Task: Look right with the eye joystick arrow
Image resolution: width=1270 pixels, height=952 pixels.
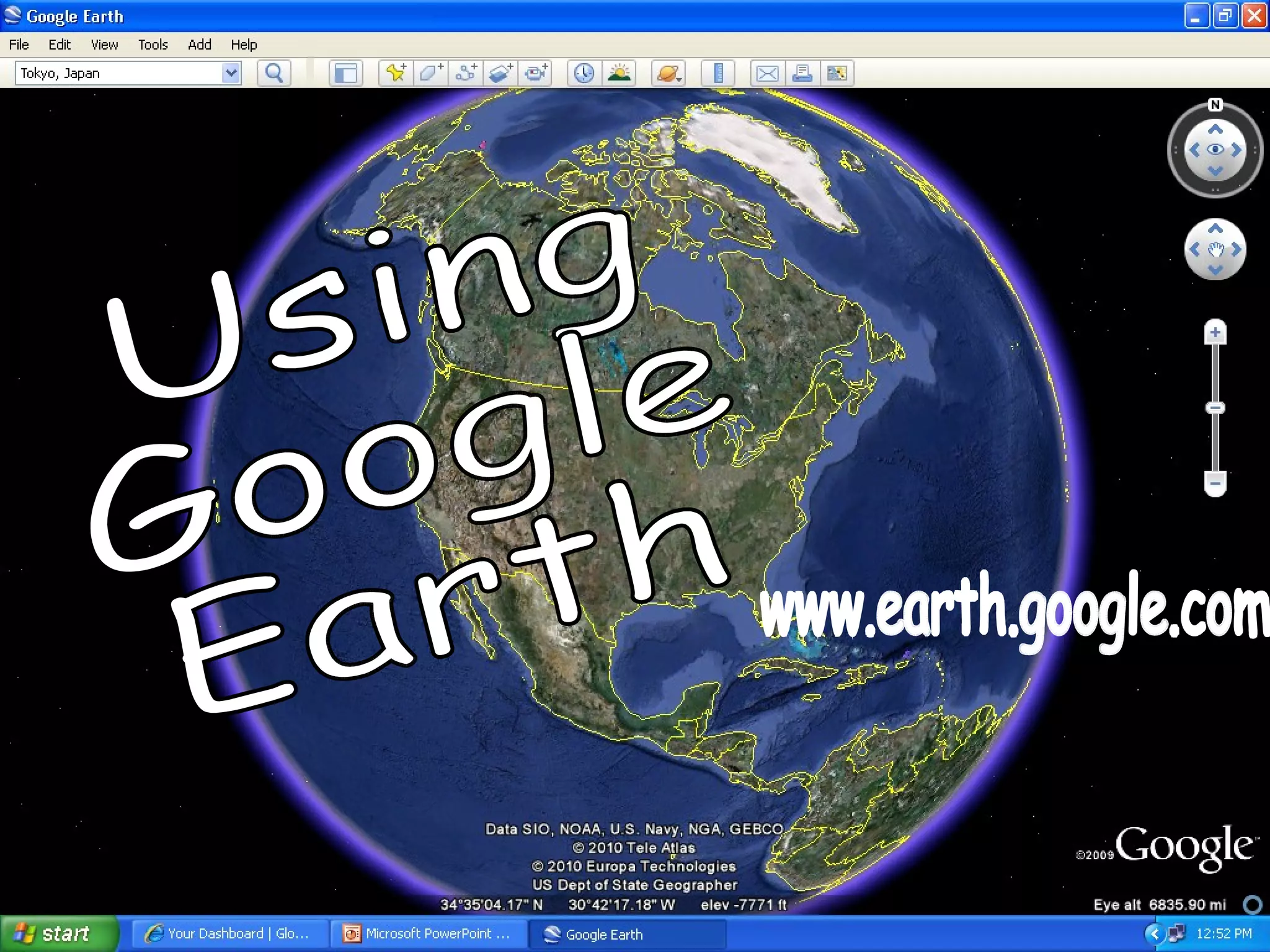Action: 1237,149
